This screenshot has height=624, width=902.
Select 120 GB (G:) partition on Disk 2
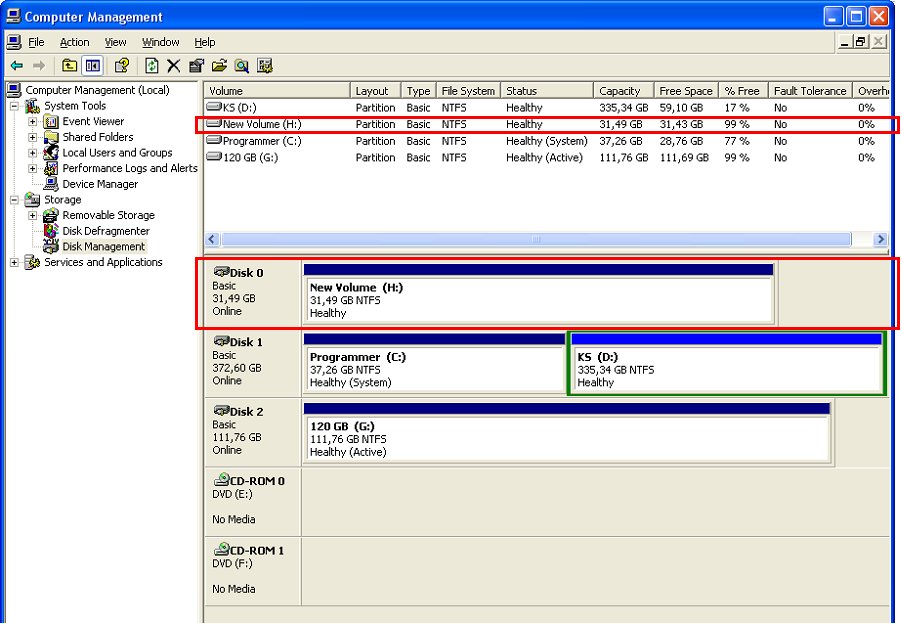[x=567, y=433]
